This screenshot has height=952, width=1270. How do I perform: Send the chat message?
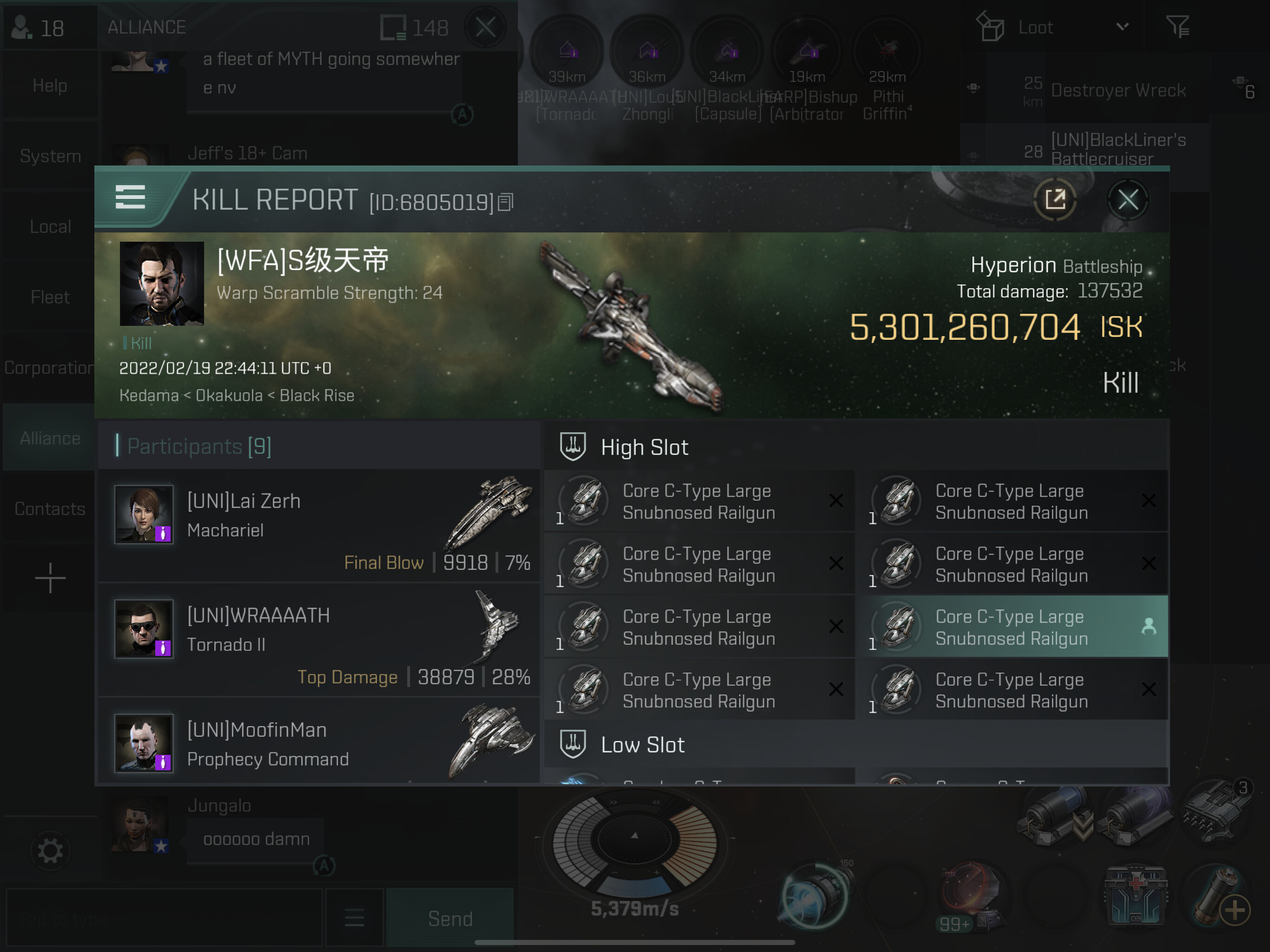pyautogui.click(x=450, y=918)
